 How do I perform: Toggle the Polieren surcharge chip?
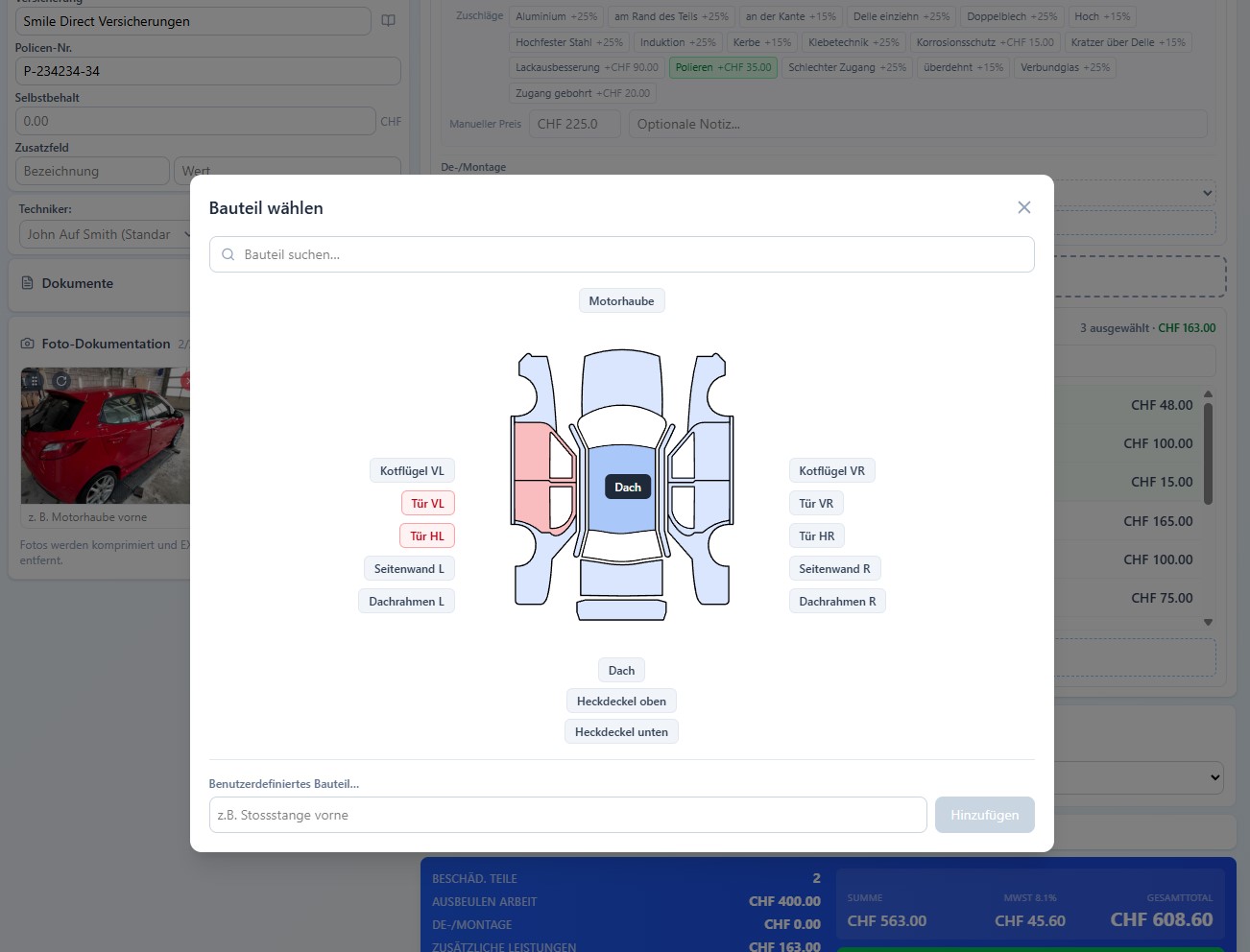(723, 67)
